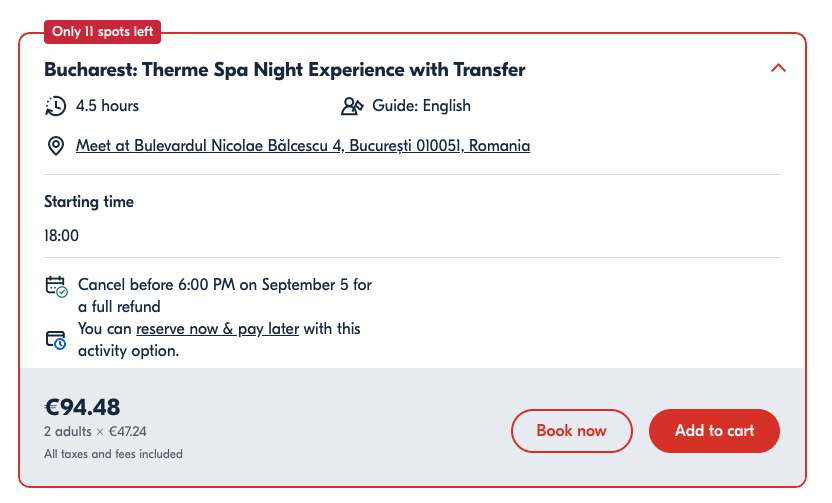The height and width of the screenshot is (503, 832).
Task: Click the clock duration icon
Action: coord(56,106)
